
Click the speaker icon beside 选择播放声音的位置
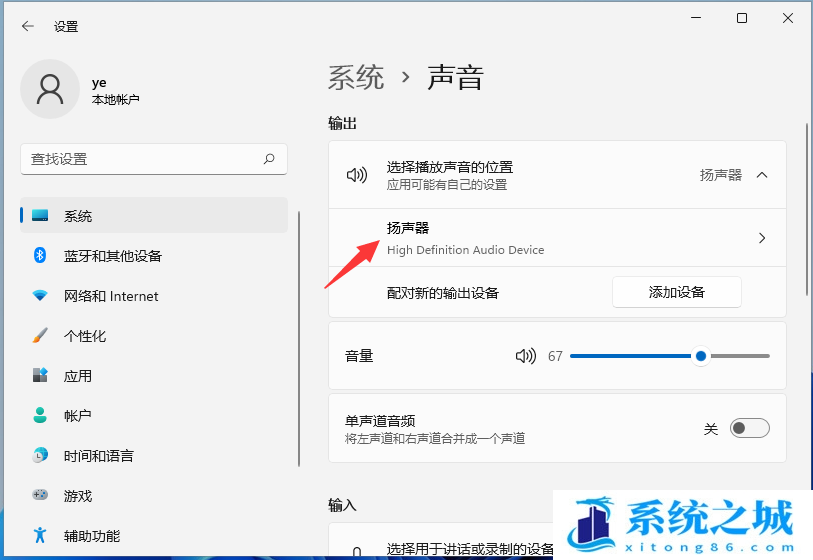[x=357, y=175]
